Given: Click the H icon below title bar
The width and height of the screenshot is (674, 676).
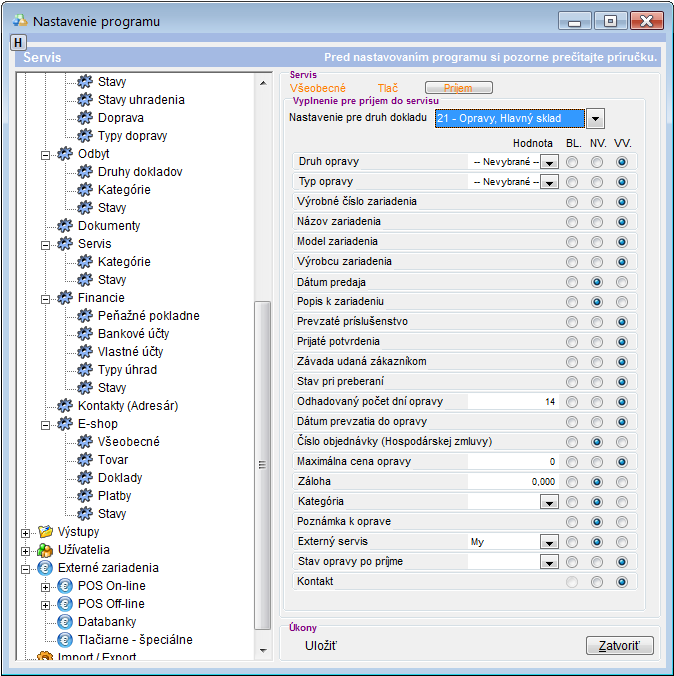Looking at the screenshot, I should click(x=18, y=42).
